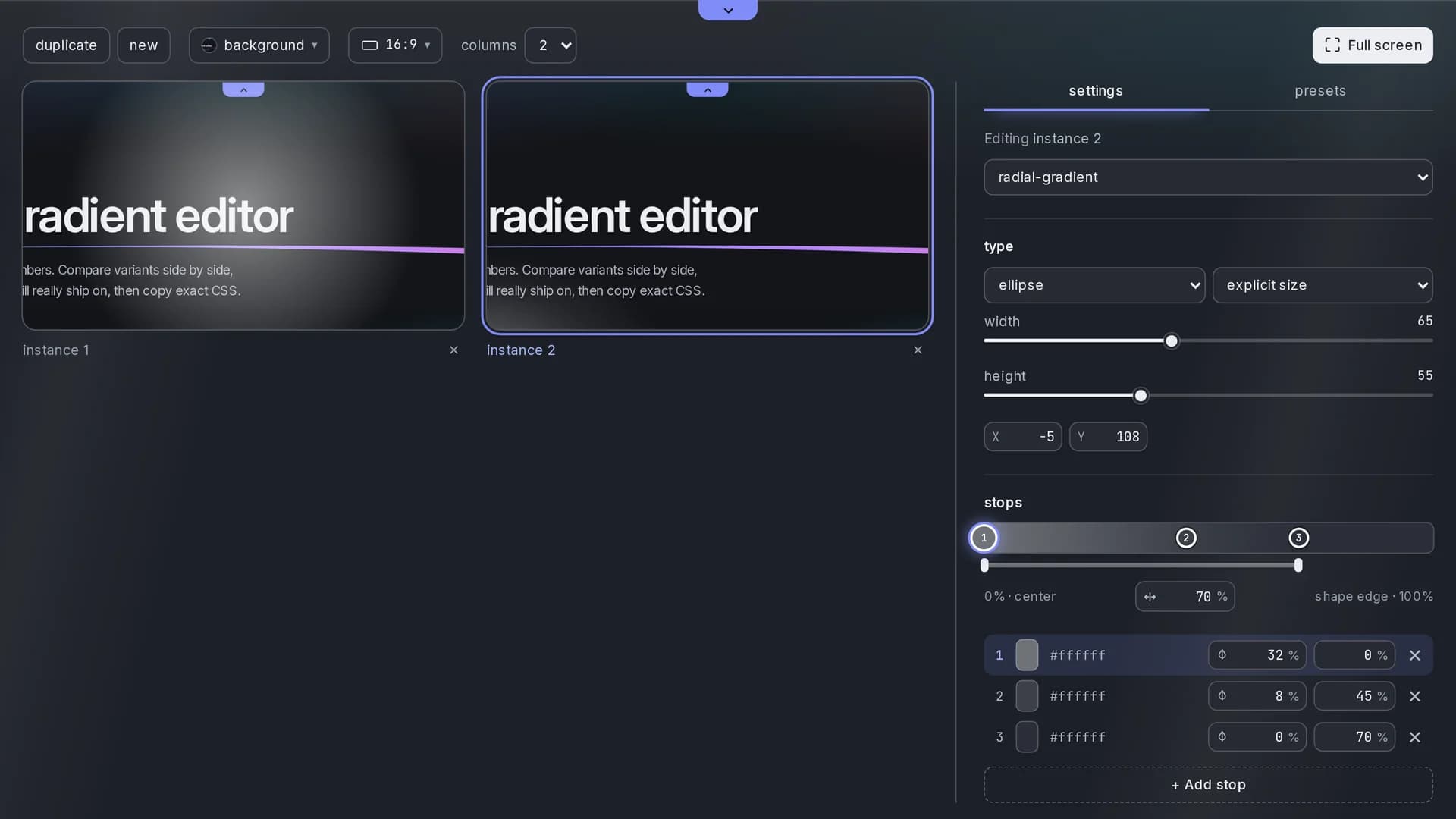Click the Full screen button
Screen dimensions: 1456x819
tap(1373, 45)
